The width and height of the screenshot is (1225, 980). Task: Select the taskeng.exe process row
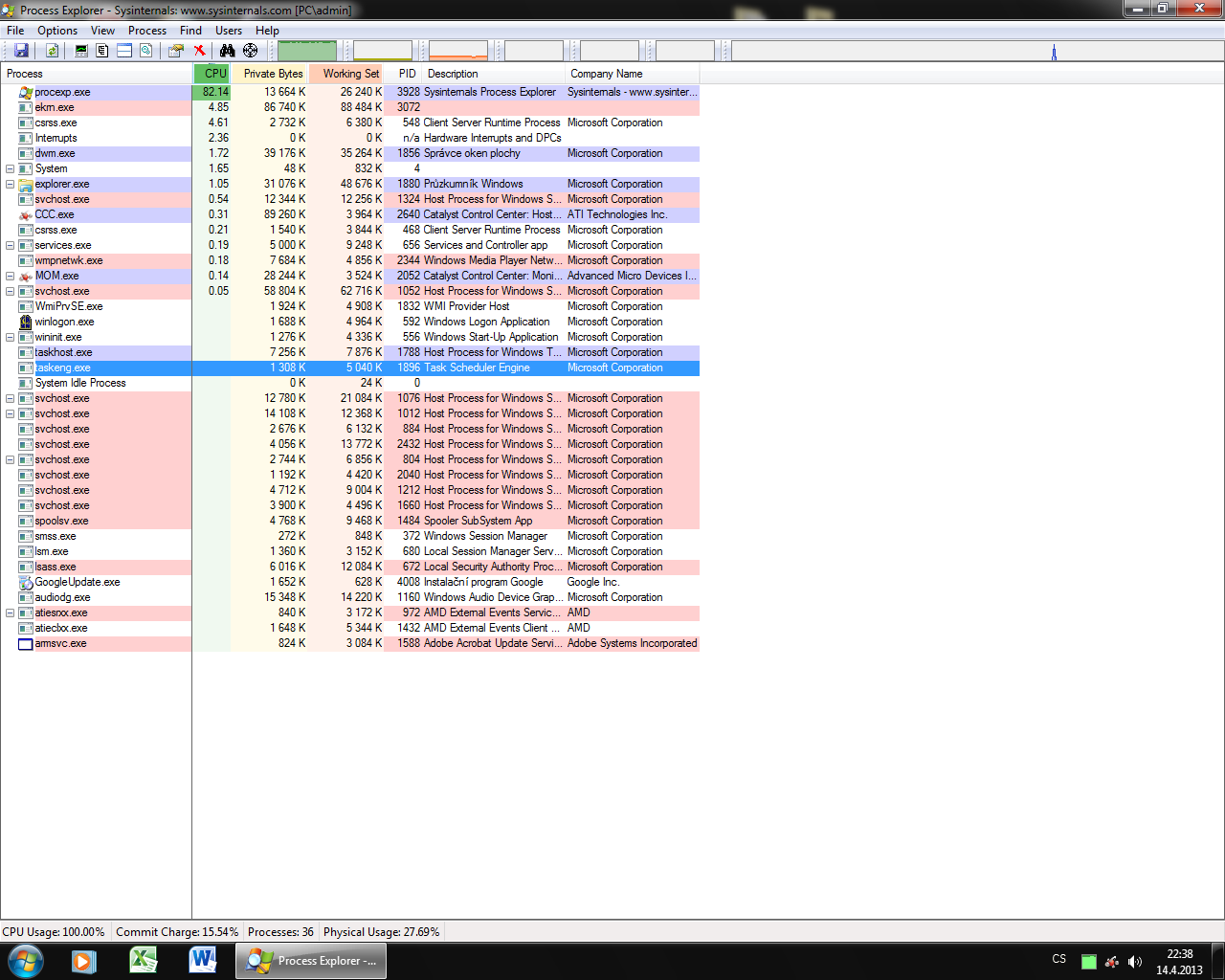350,367
